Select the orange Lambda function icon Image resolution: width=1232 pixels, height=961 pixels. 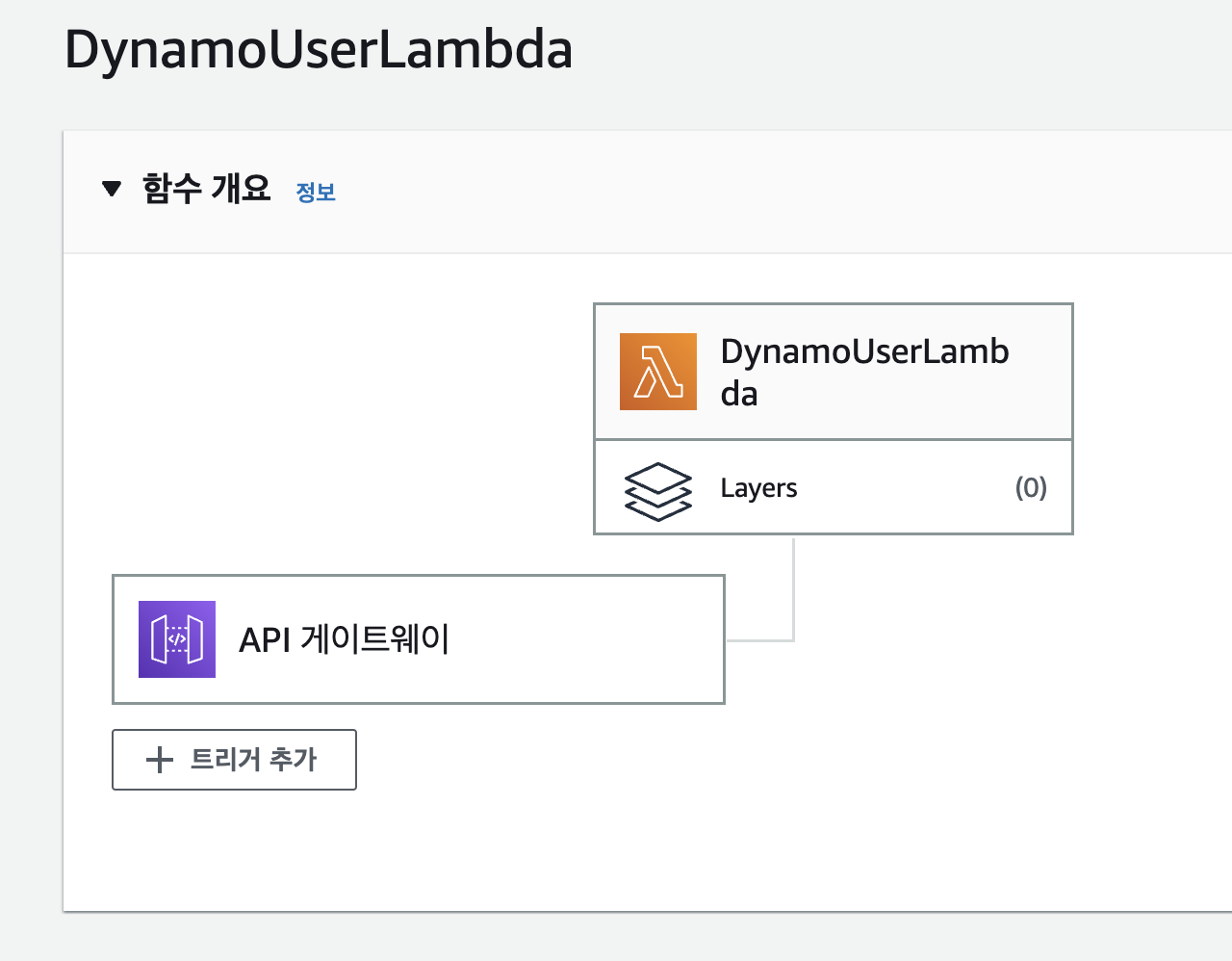pos(658,372)
